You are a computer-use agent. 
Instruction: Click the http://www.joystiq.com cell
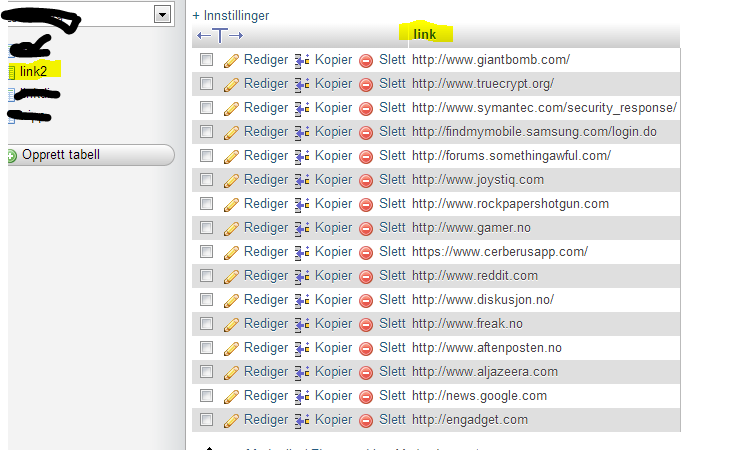click(478, 179)
